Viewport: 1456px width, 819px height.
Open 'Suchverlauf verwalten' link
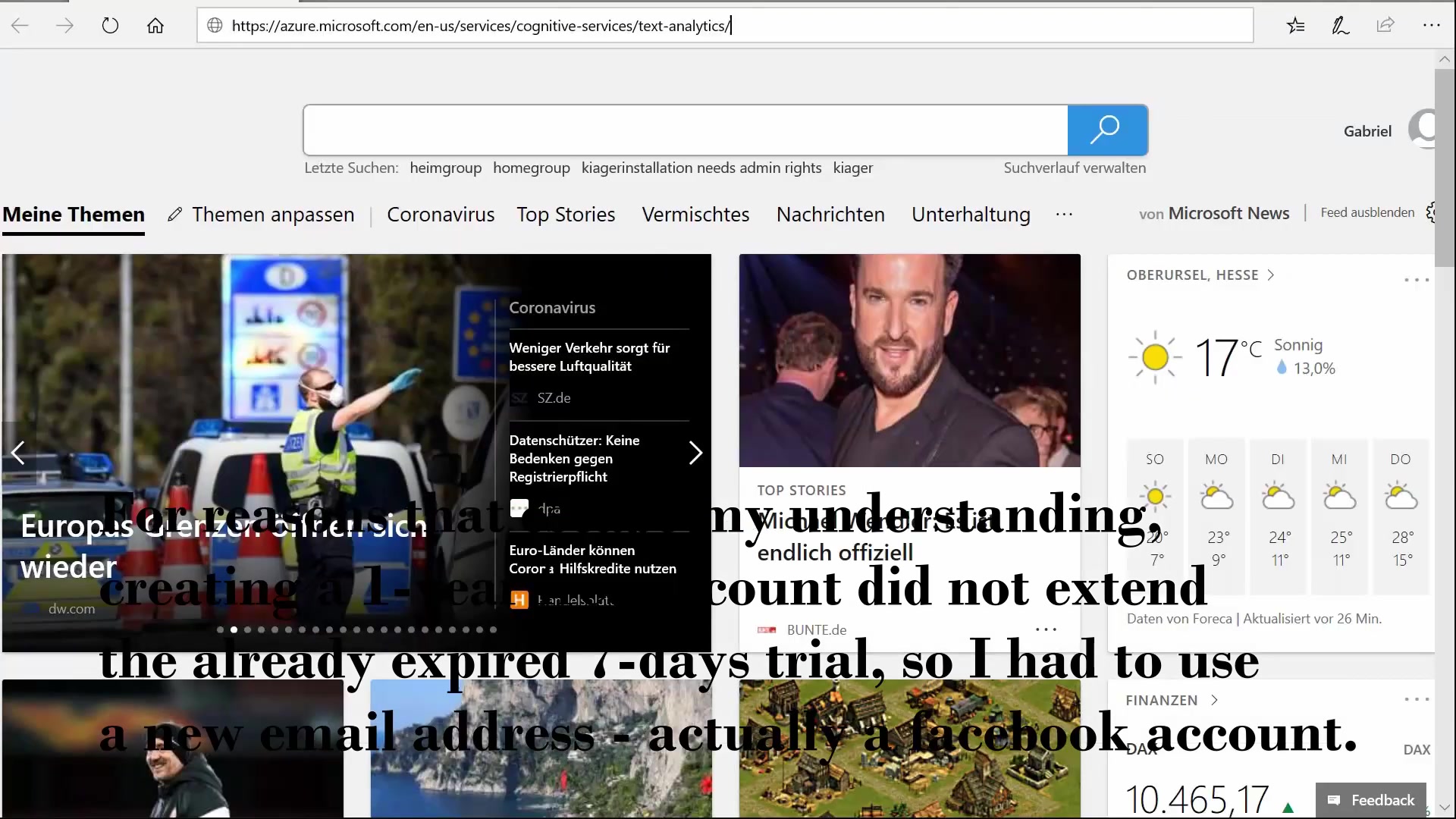coord(1075,168)
